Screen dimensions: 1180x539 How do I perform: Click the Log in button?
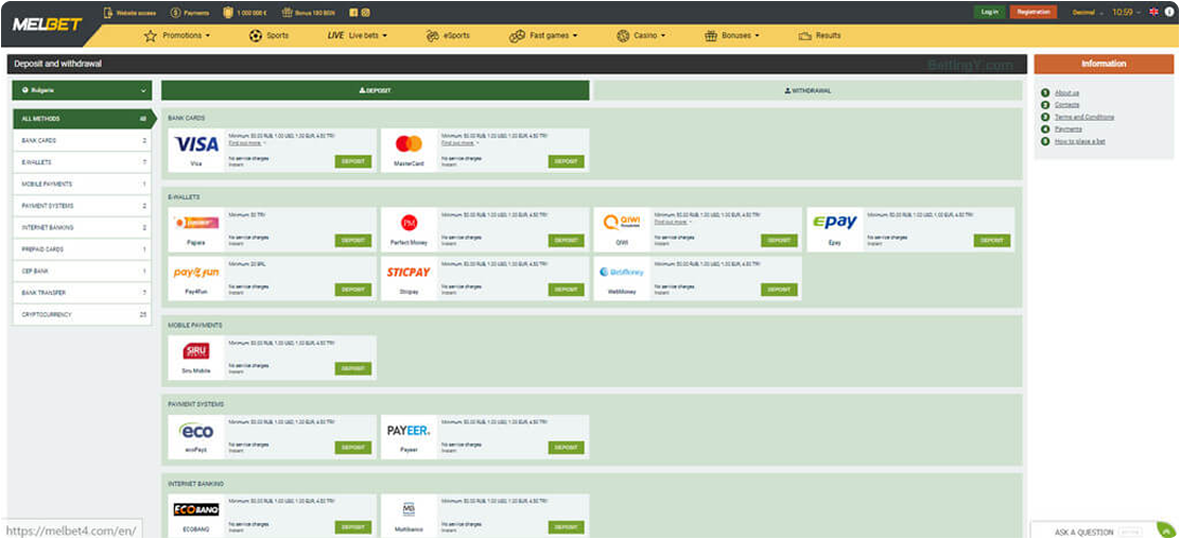click(990, 12)
